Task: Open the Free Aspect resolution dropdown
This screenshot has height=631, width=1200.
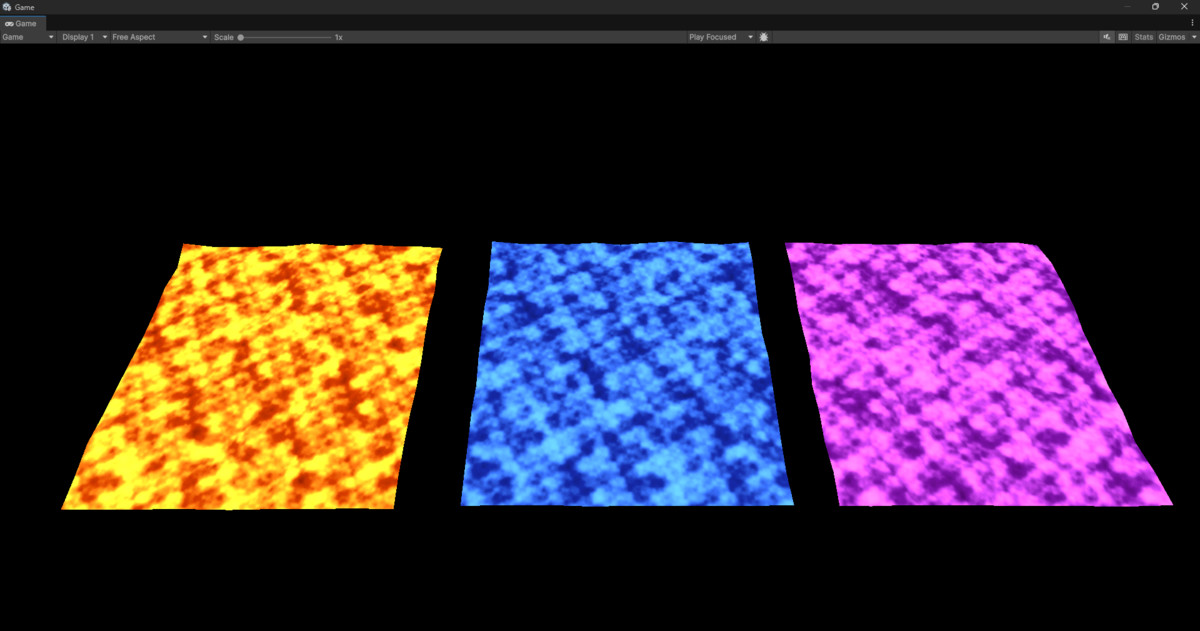Action: (x=160, y=37)
